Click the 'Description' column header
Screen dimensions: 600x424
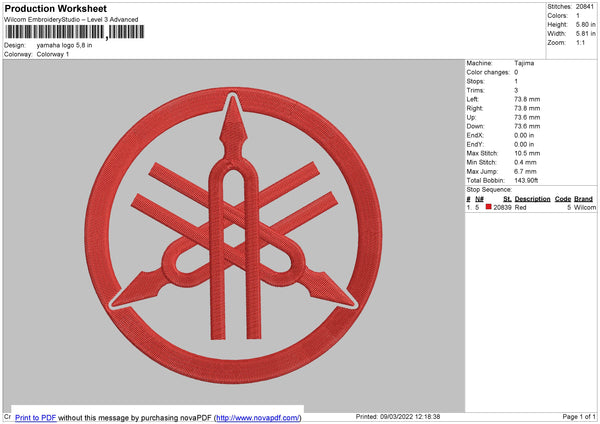pyautogui.click(x=532, y=199)
